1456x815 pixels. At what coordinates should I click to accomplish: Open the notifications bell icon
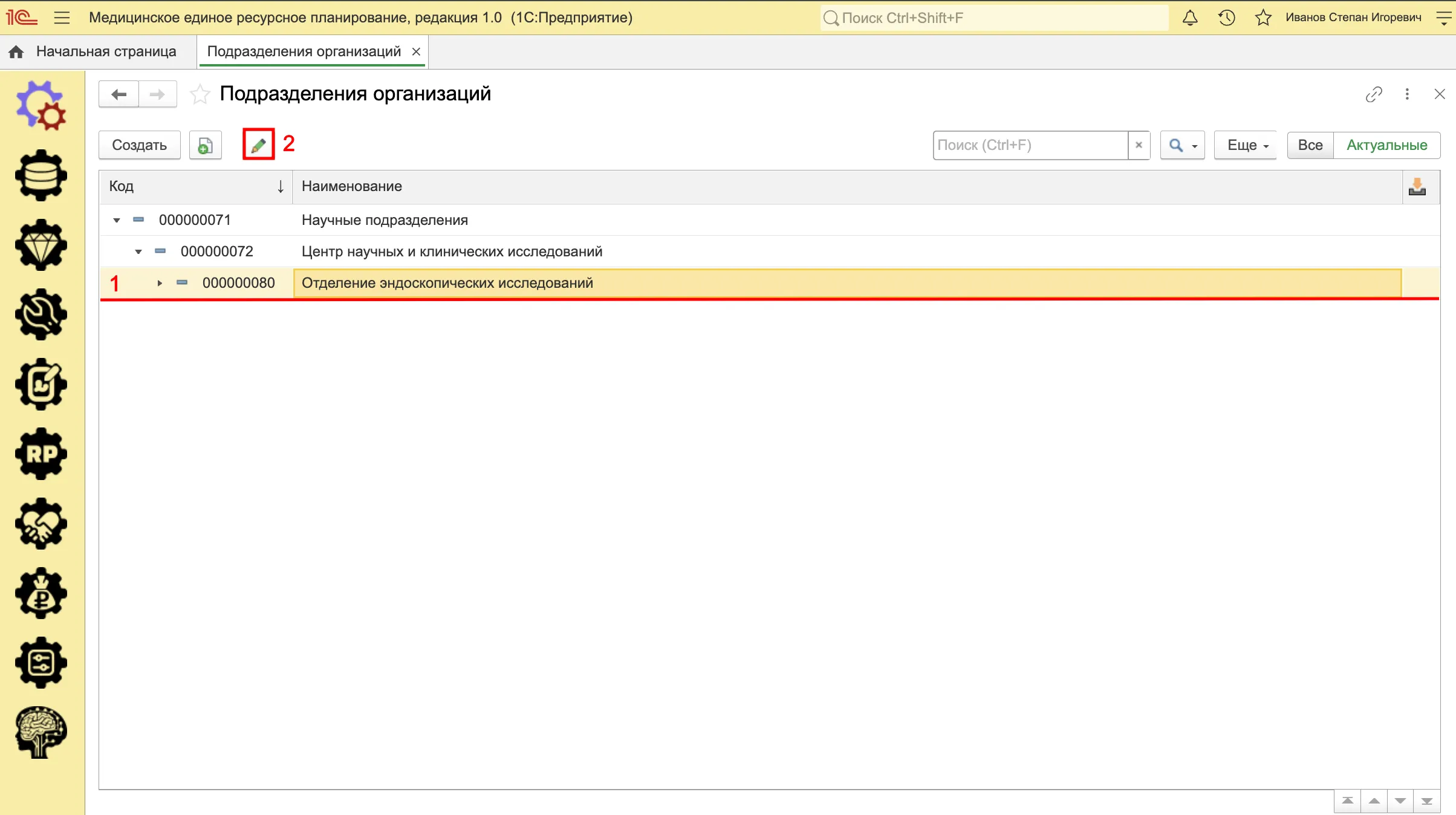click(1190, 18)
